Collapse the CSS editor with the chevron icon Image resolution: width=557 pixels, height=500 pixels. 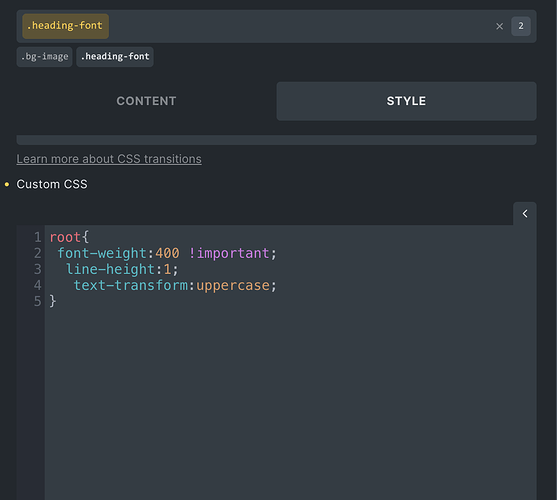tap(525, 213)
